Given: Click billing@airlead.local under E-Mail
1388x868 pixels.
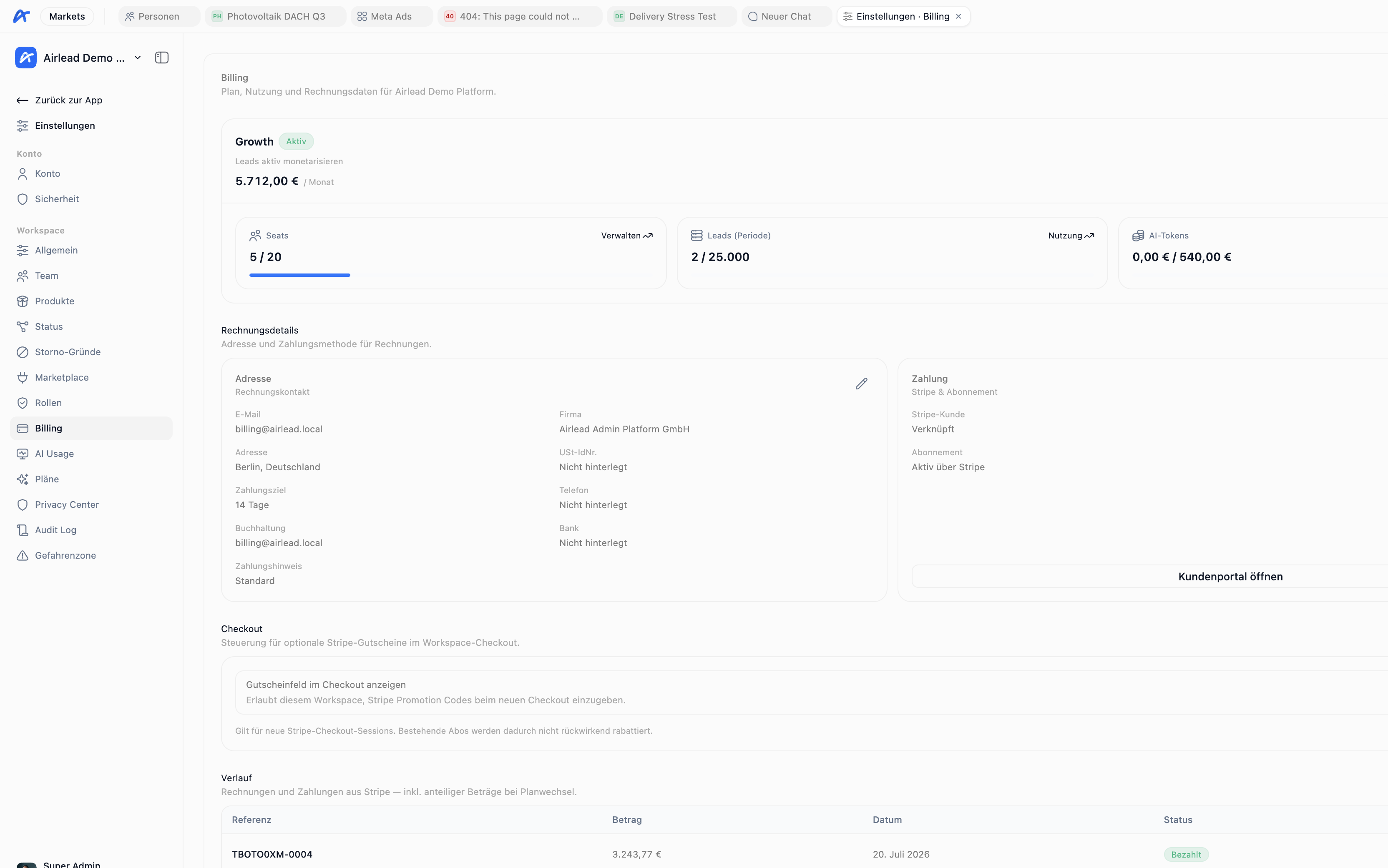Looking at the screenshot, I should point(279,429).
